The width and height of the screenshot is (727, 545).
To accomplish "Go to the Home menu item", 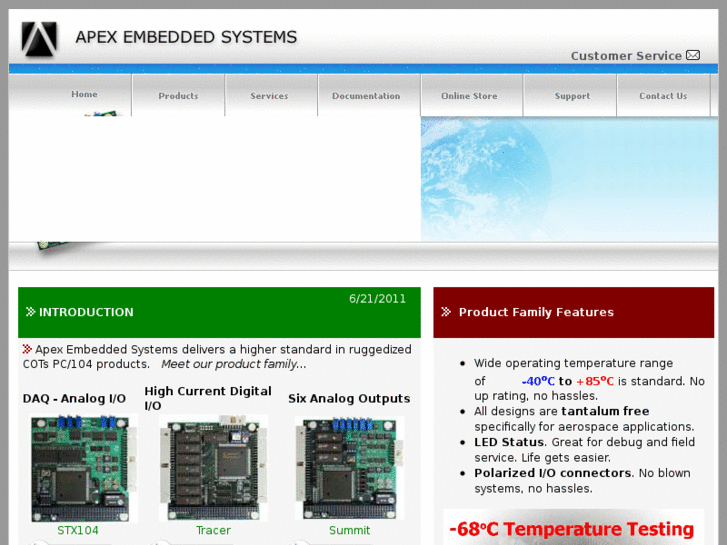I will (84, 94).
